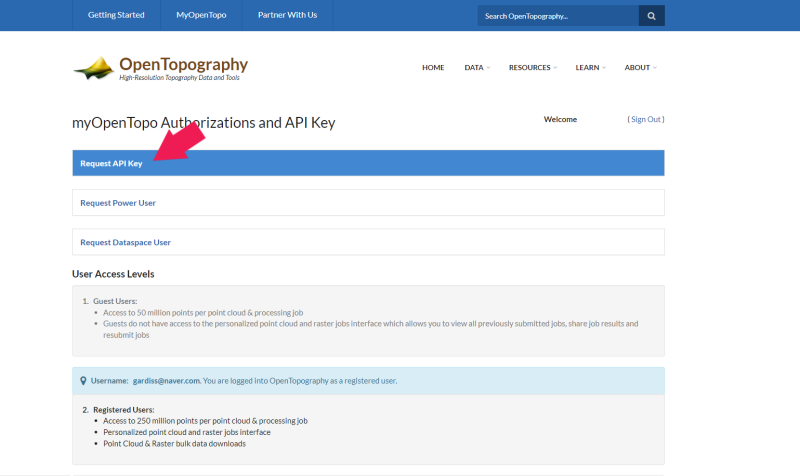Expand the Request Dataspace User panel

368,242
